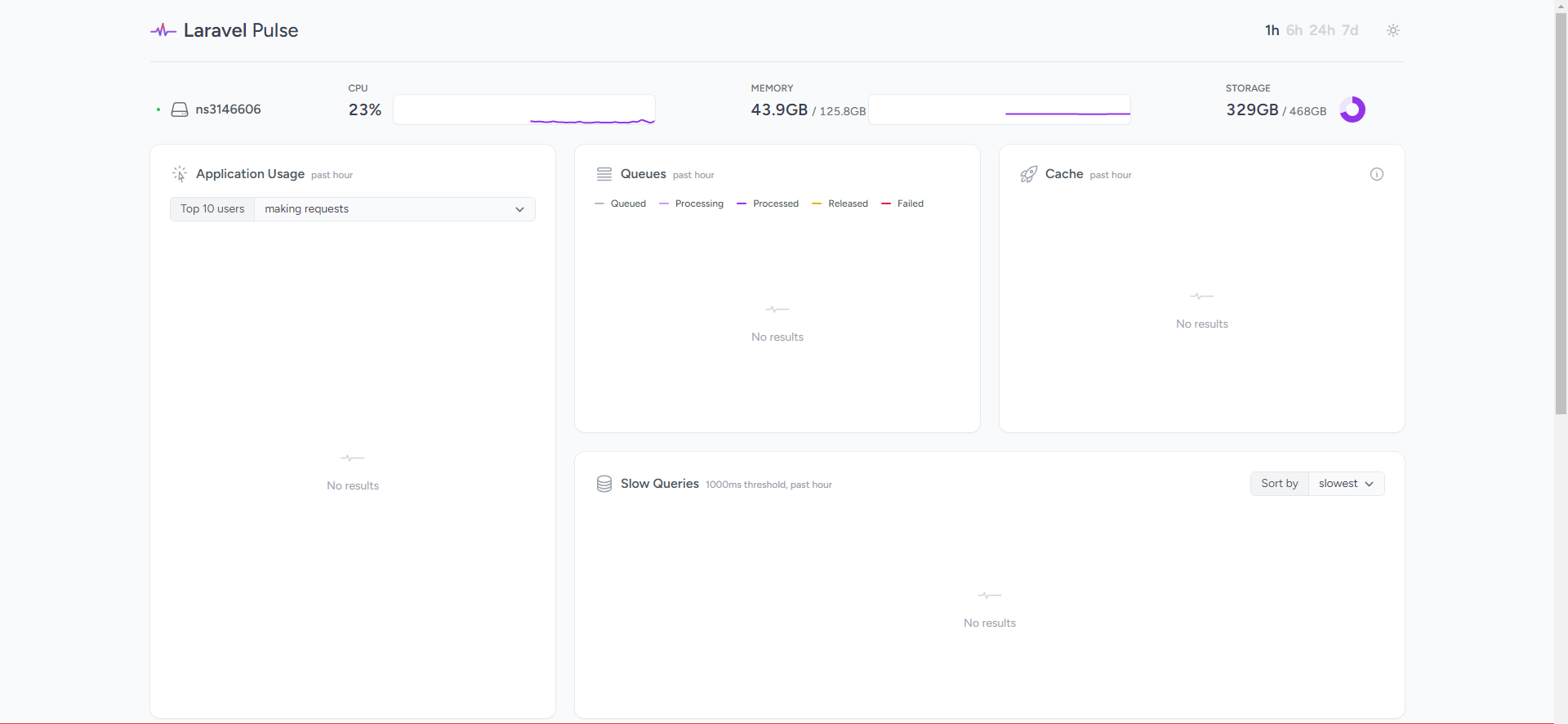
Task: Click the Laravel Pulse heartbeat logo icon
Action: click(x=163, y=31)
